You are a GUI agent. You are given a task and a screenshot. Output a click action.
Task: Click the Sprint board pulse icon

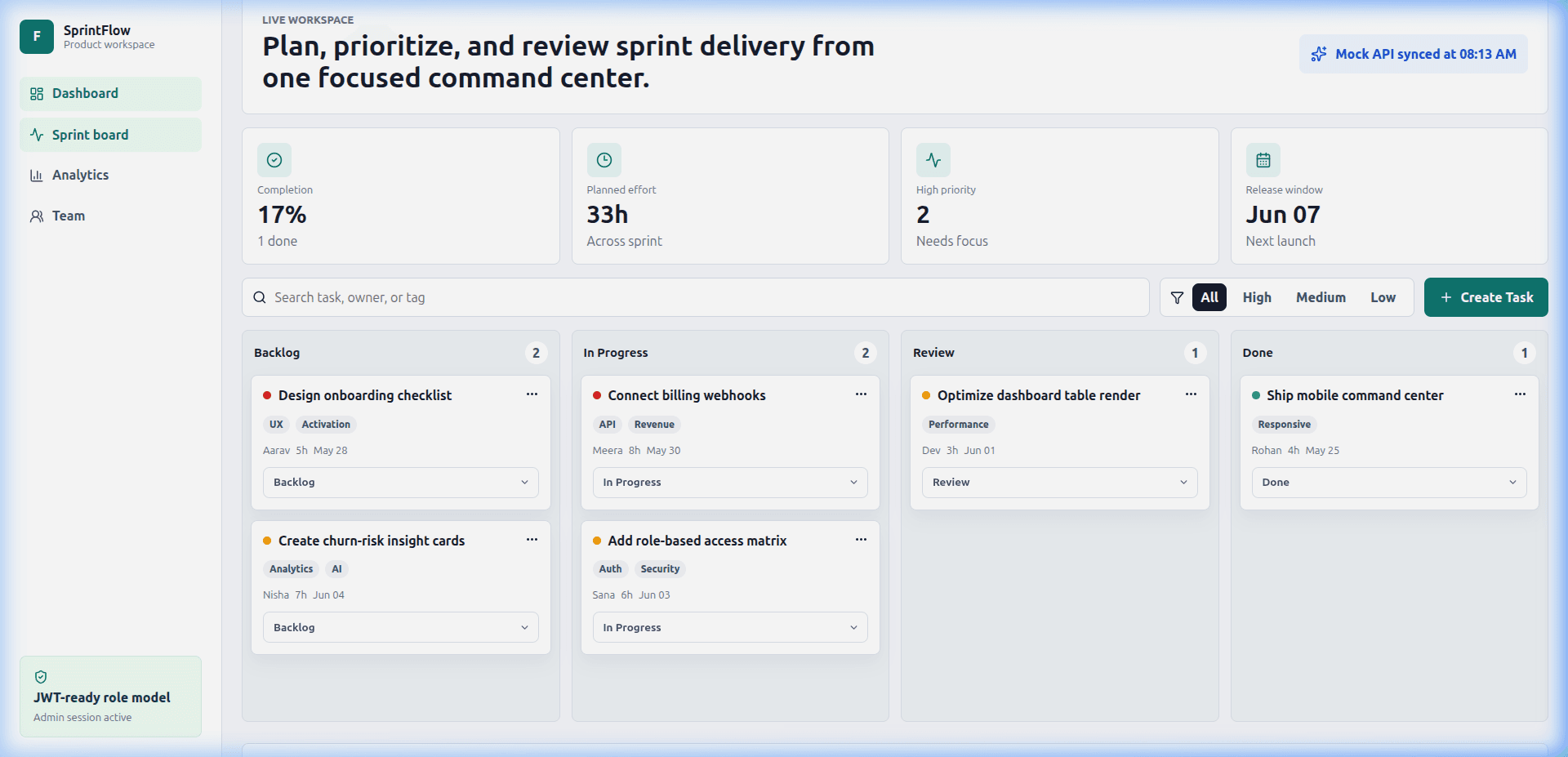[x=37, y=135]
